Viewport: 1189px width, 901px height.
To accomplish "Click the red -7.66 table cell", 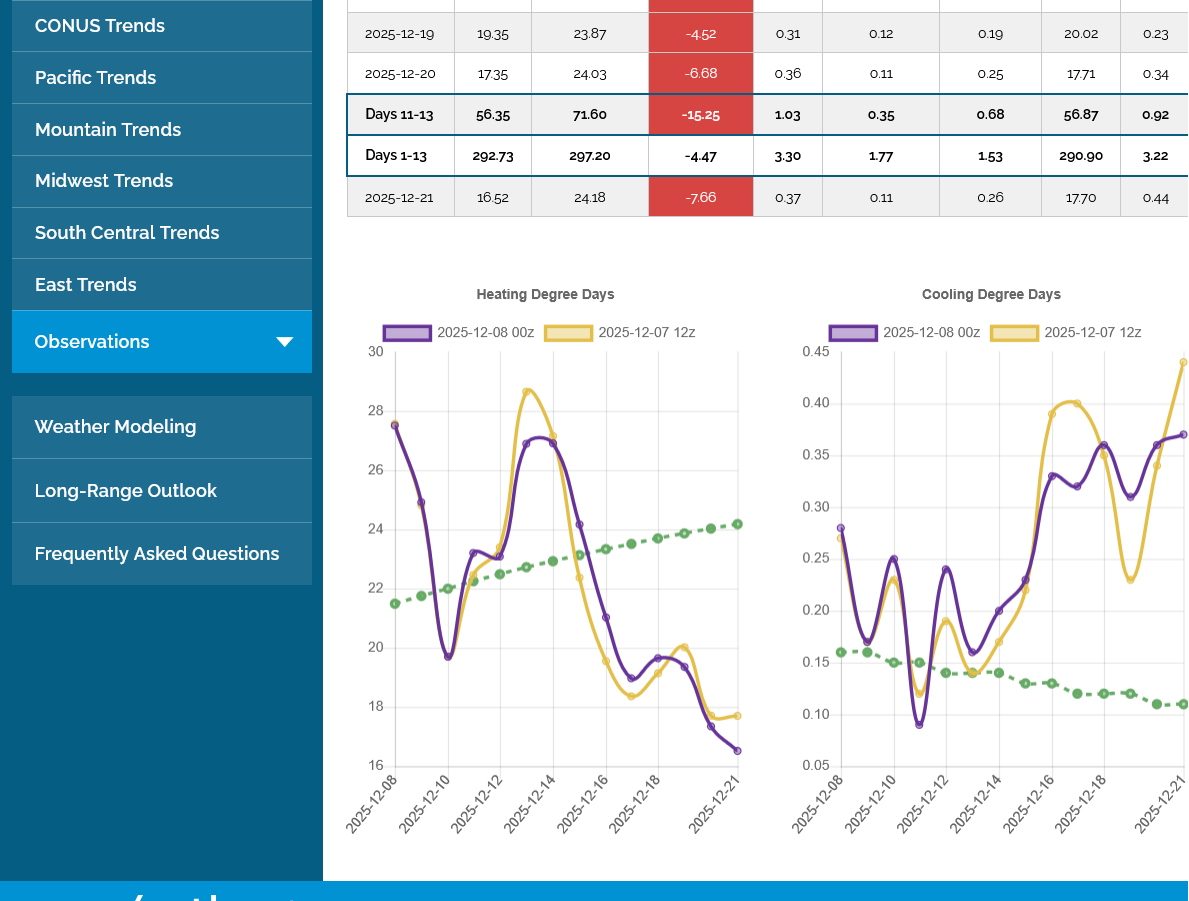I will [700, 198].
